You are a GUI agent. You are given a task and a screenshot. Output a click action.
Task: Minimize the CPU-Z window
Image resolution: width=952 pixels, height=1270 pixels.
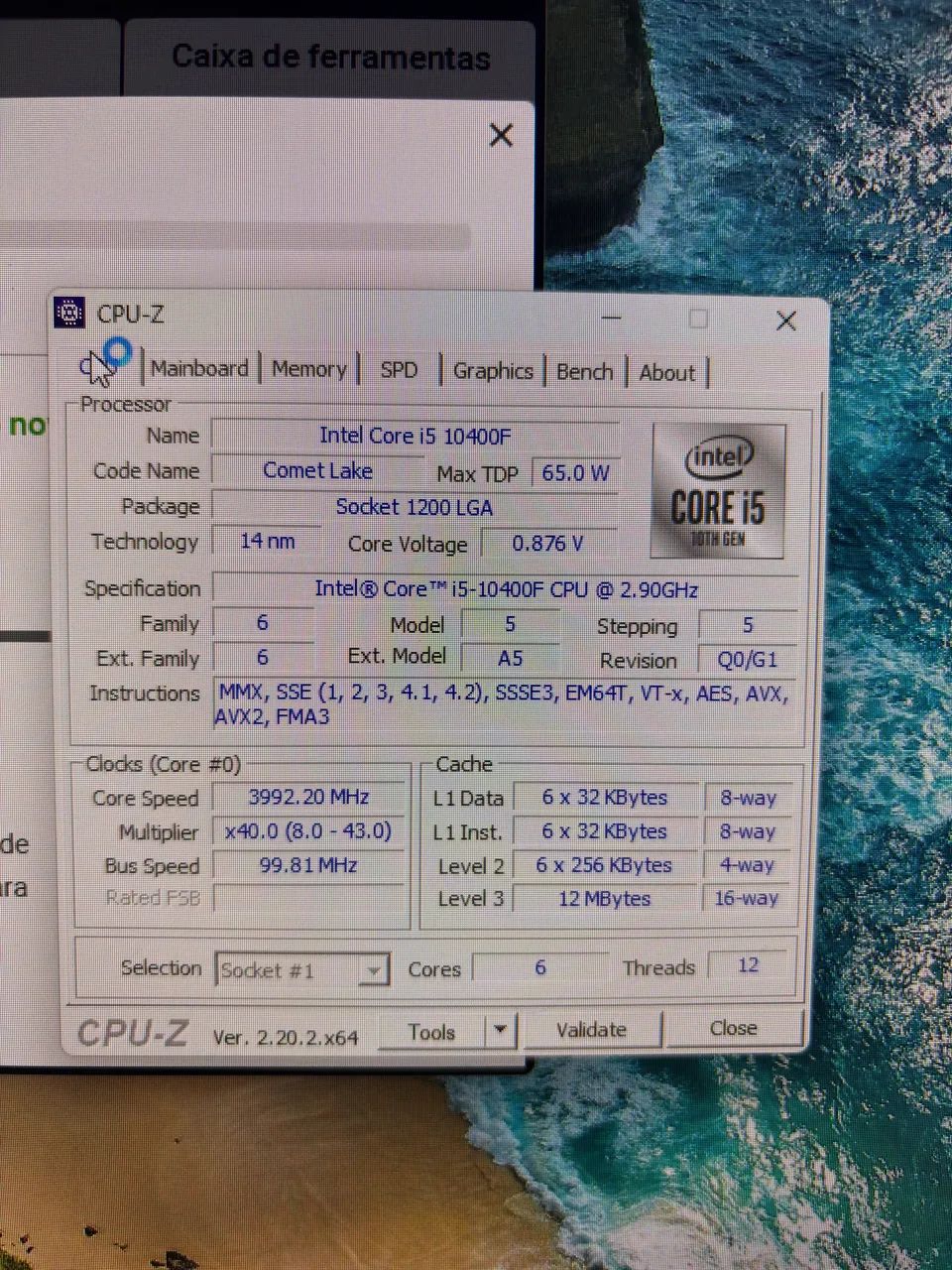pyautogui.click(x=611, y=318)
